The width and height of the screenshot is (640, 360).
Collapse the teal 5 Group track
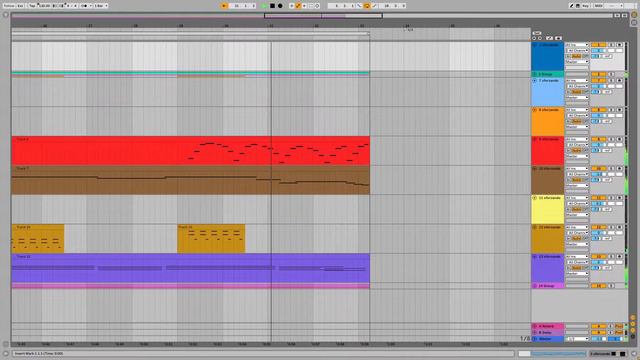pos(535,74)
